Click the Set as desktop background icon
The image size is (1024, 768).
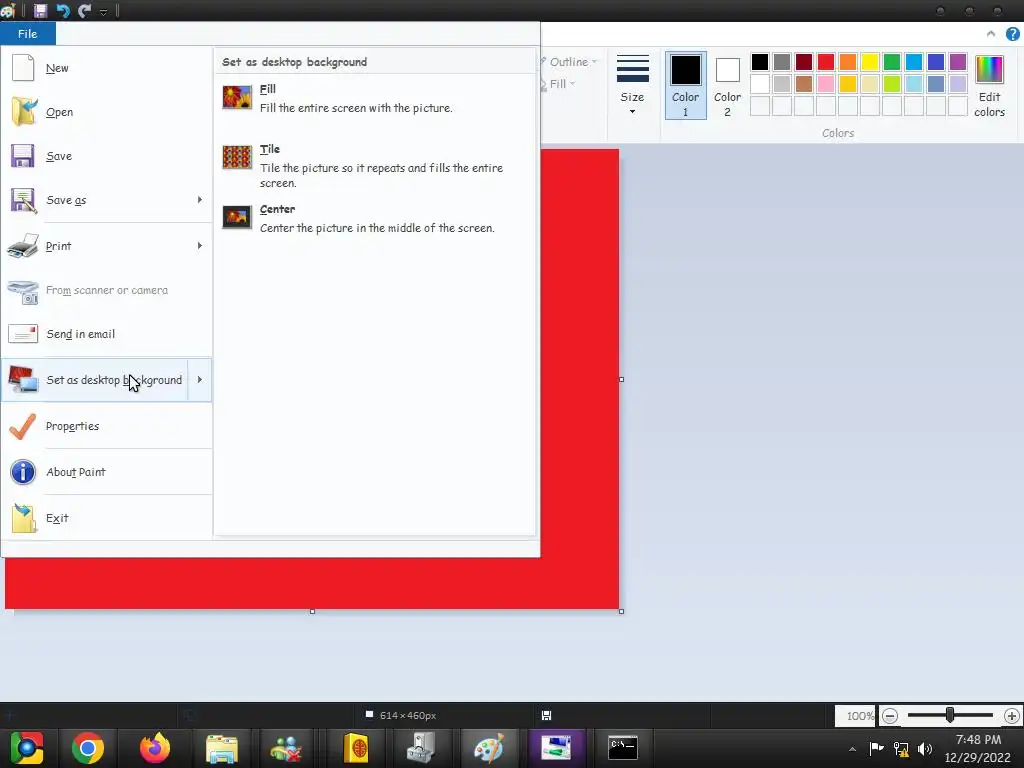tap(23, 379)
